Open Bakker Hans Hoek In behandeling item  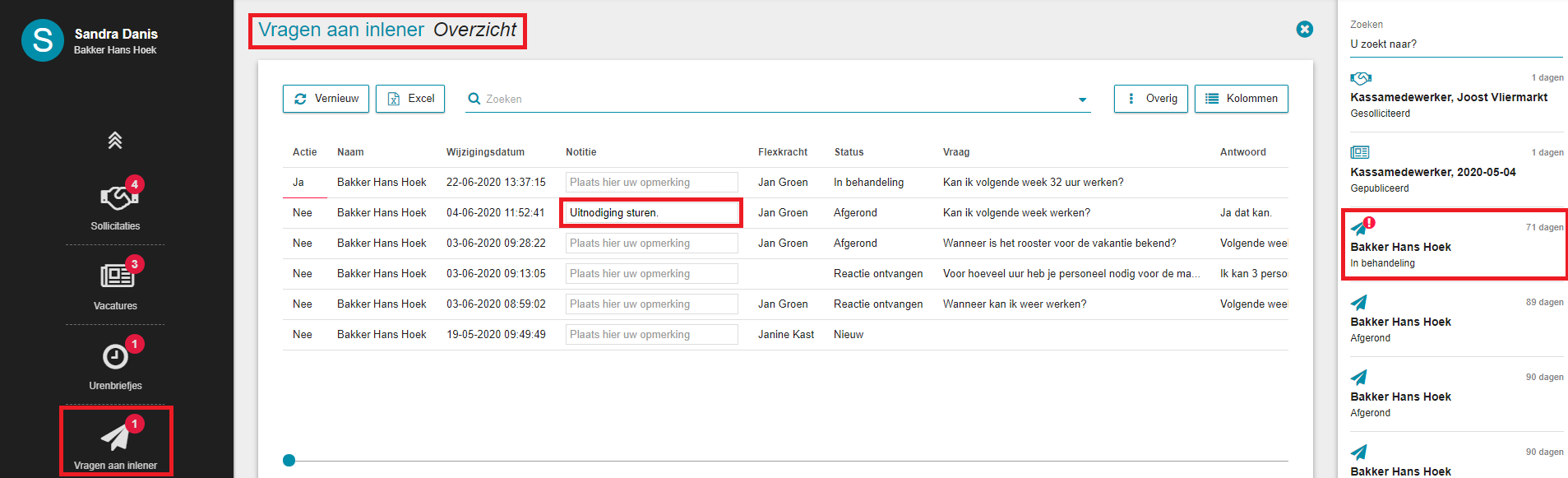[x=1455, y=245]
